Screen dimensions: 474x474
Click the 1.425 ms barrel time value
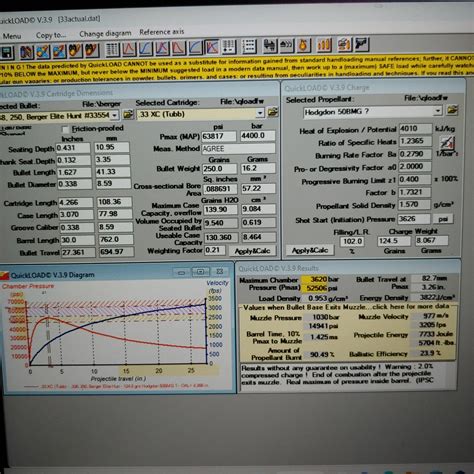coord(323,337)
